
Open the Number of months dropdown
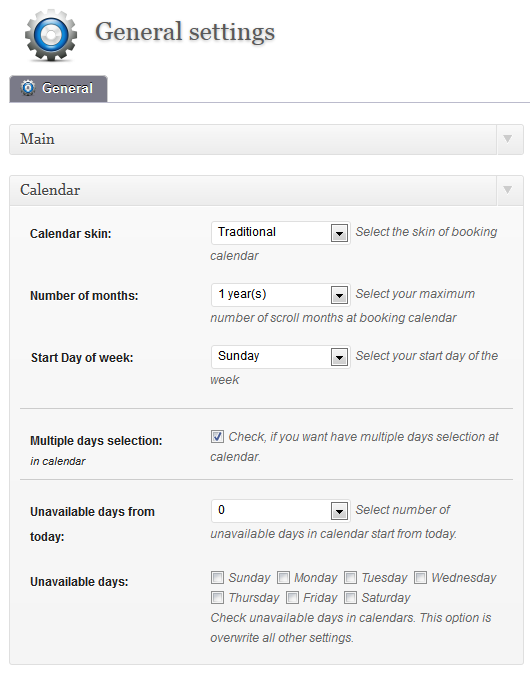click(280, 295)
